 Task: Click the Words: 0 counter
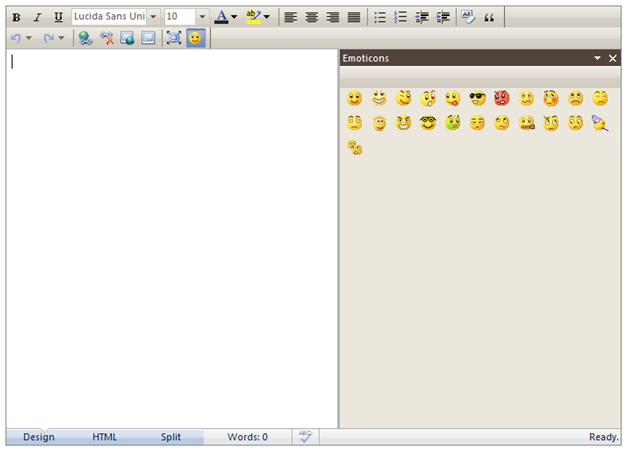[x=247, y=437]
